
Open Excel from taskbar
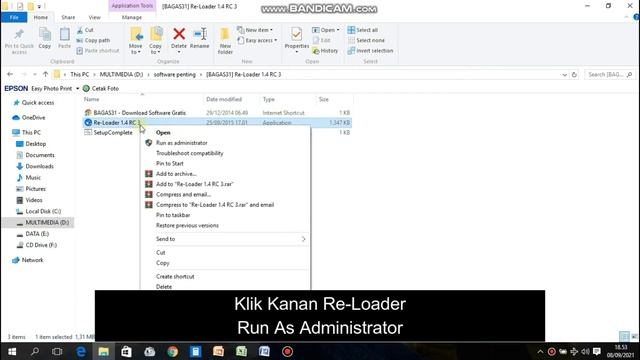241,351
